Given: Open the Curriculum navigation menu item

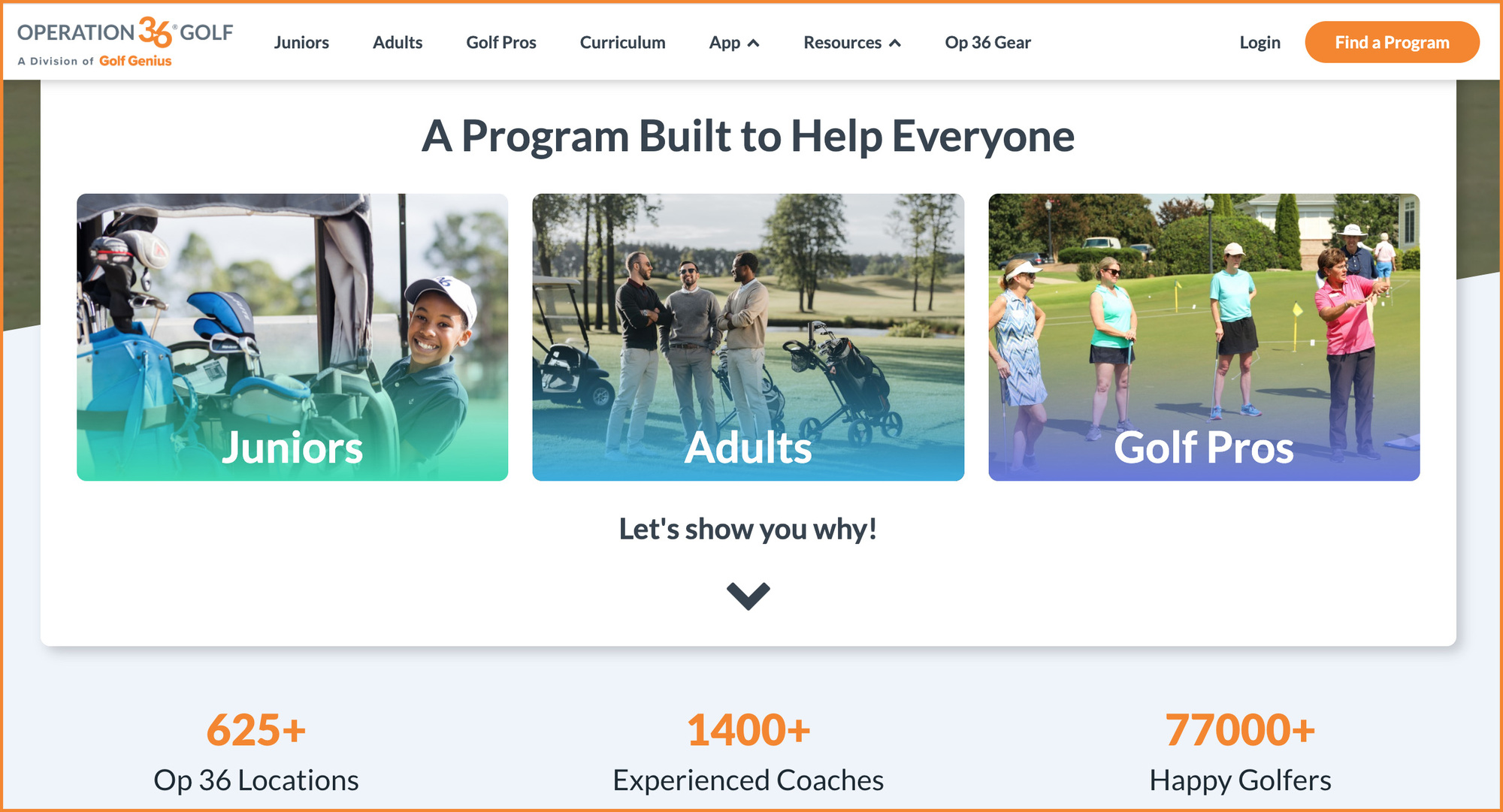Looking at the screenshot, I should pyautogui.click(x=623, y=41).
